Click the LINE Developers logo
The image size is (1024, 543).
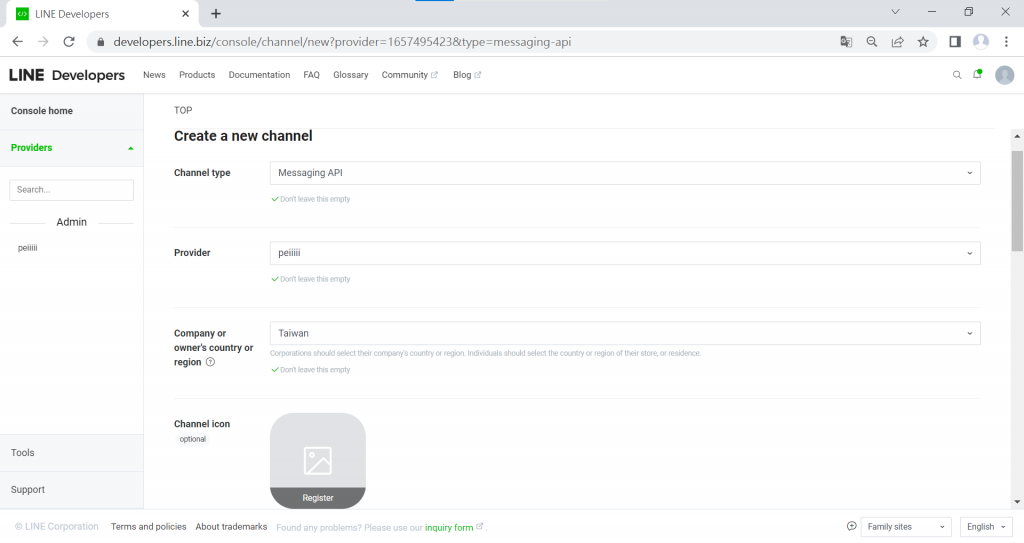coord(67,75)
